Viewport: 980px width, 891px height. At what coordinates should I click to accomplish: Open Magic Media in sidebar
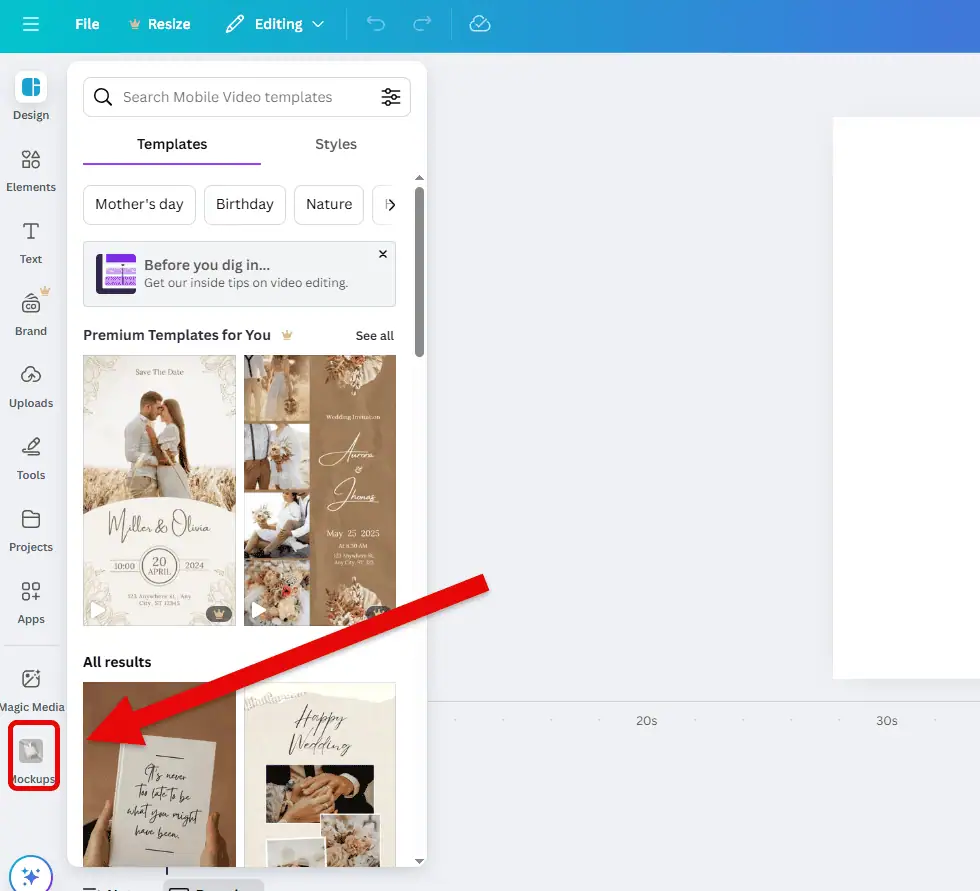[x=31, y=689]
